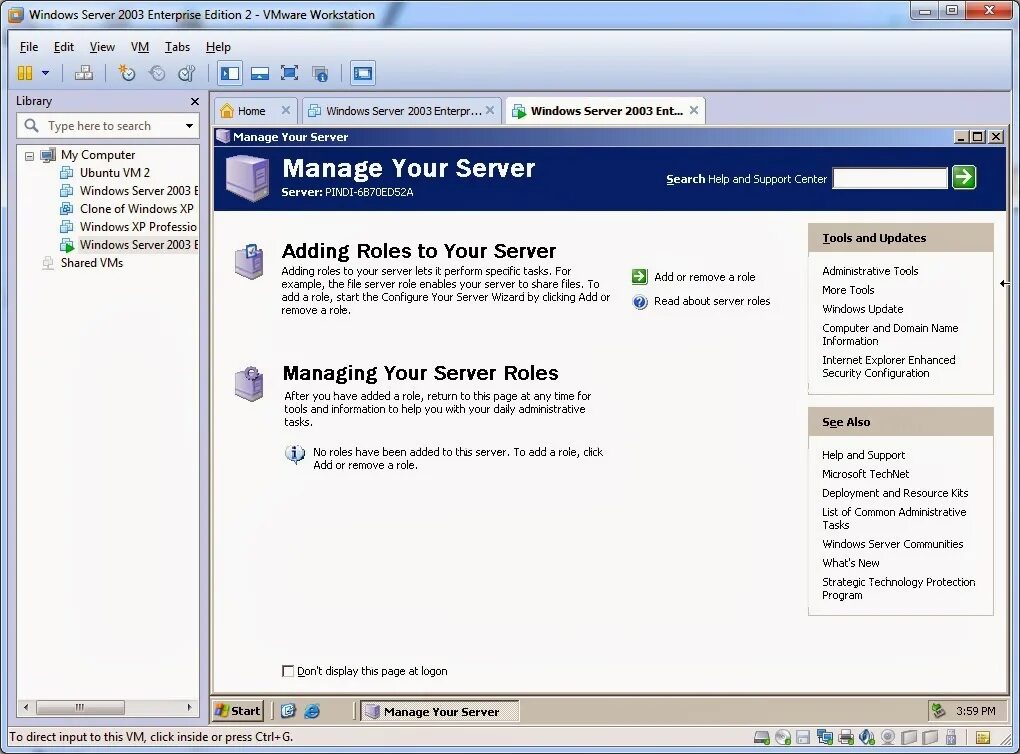1020x754 pixels.
Task: Click the hard disk device status icon
Action: point(762,737)
